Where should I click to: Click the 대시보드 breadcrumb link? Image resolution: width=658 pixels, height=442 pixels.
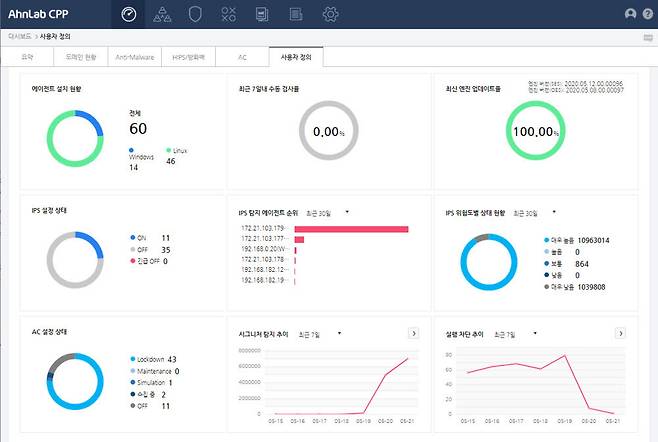tap(19, 37)
